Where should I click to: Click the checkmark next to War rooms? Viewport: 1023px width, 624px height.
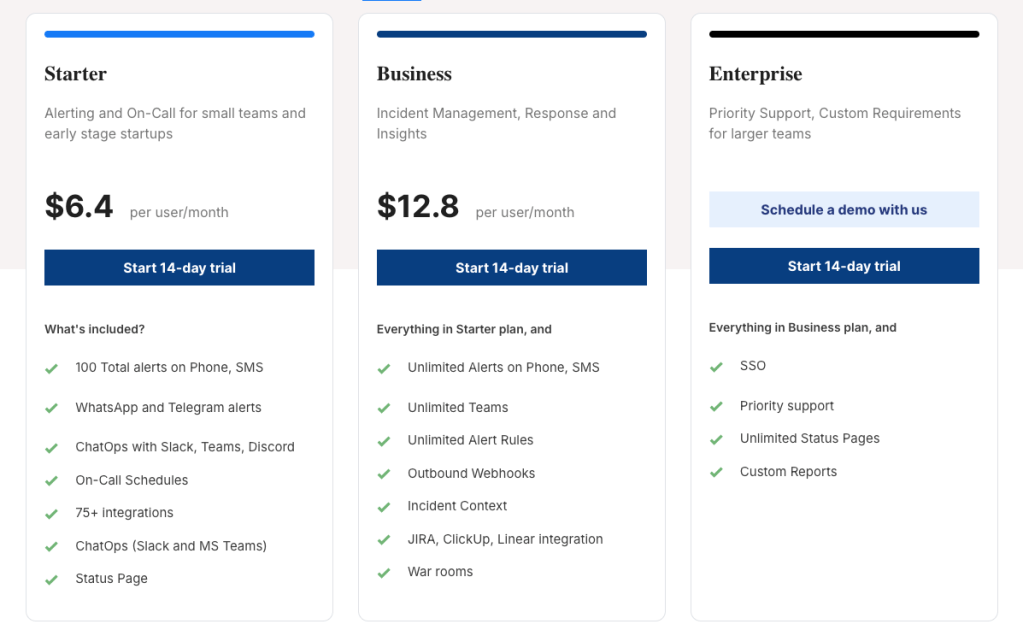click(x=384, y=572)
